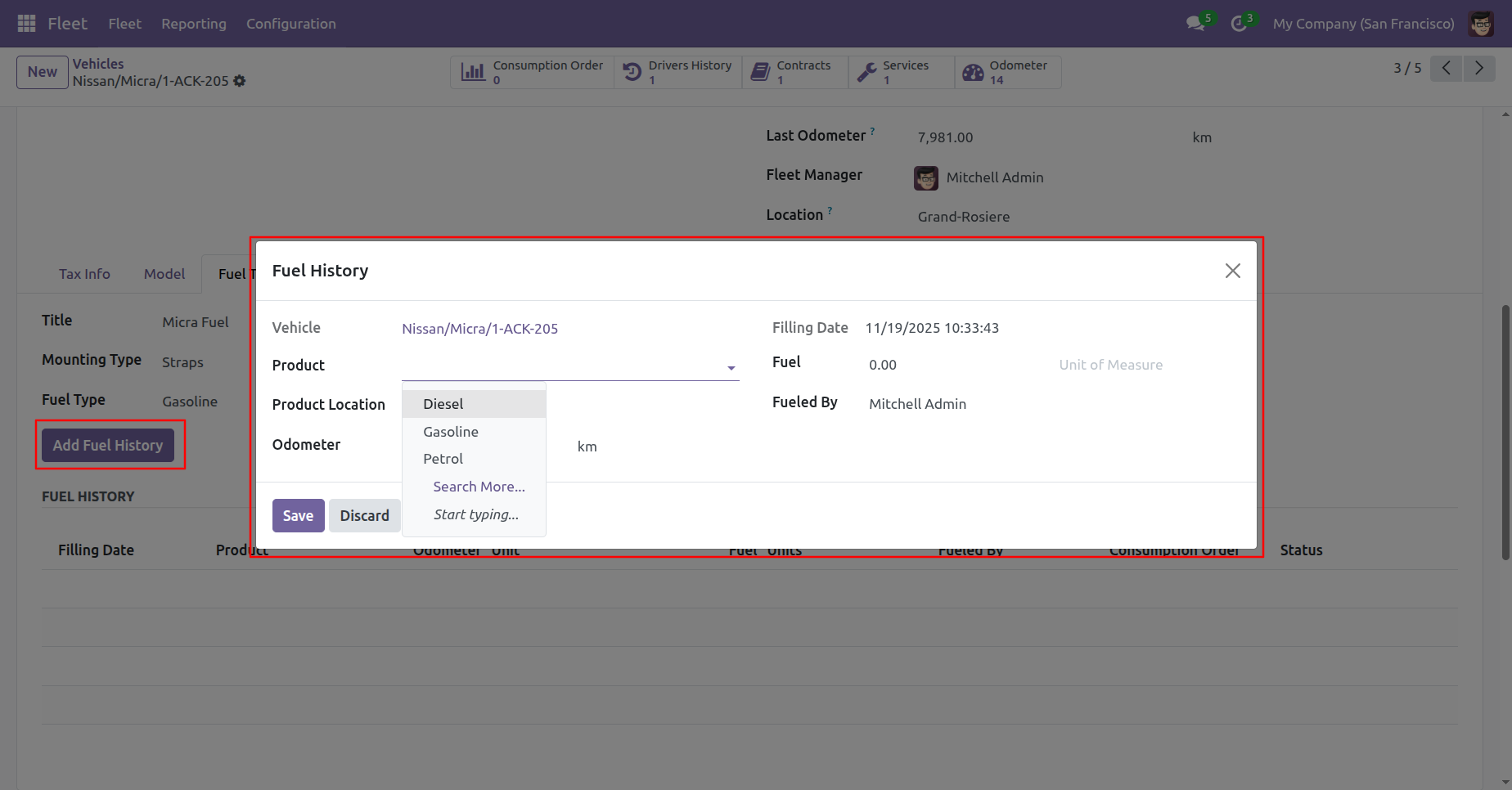The width and height of the screenshot is (1512, 790).
Task: Open the apps grid menu icon
Action: click(26, 24)
